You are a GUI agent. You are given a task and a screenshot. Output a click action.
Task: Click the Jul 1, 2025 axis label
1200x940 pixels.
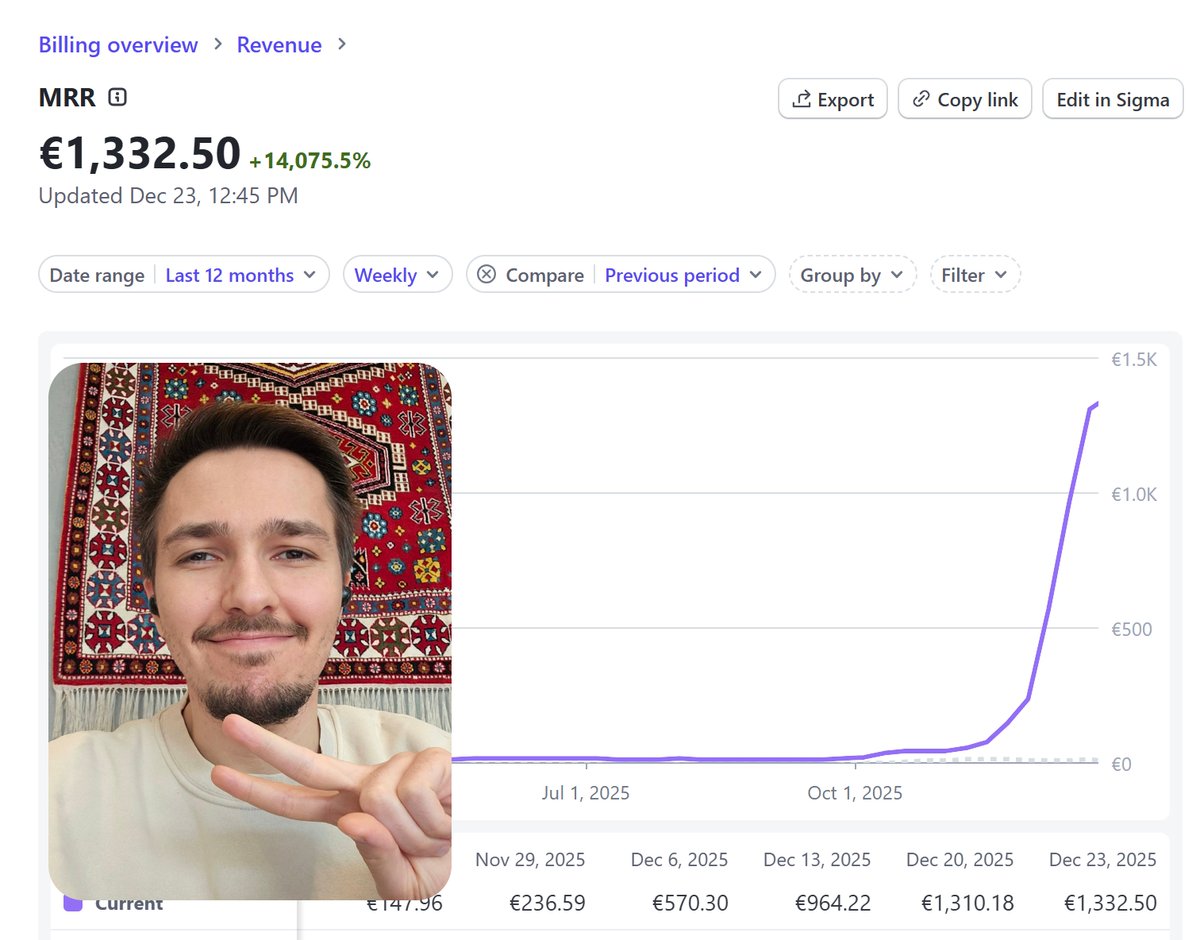pyautogui.click(x=586, y=793)
